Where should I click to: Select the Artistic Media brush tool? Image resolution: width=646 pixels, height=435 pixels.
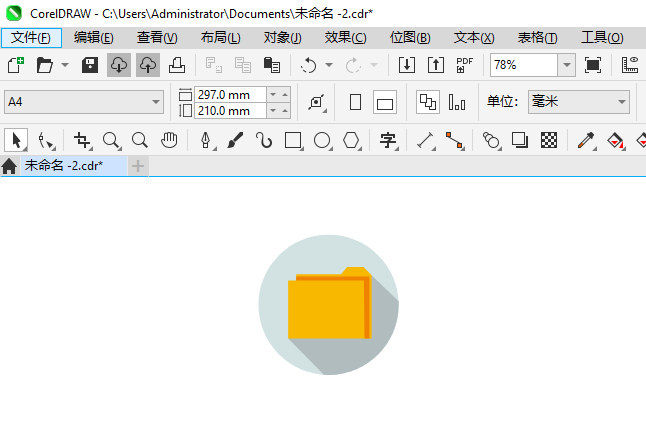[x=235, y=140]
